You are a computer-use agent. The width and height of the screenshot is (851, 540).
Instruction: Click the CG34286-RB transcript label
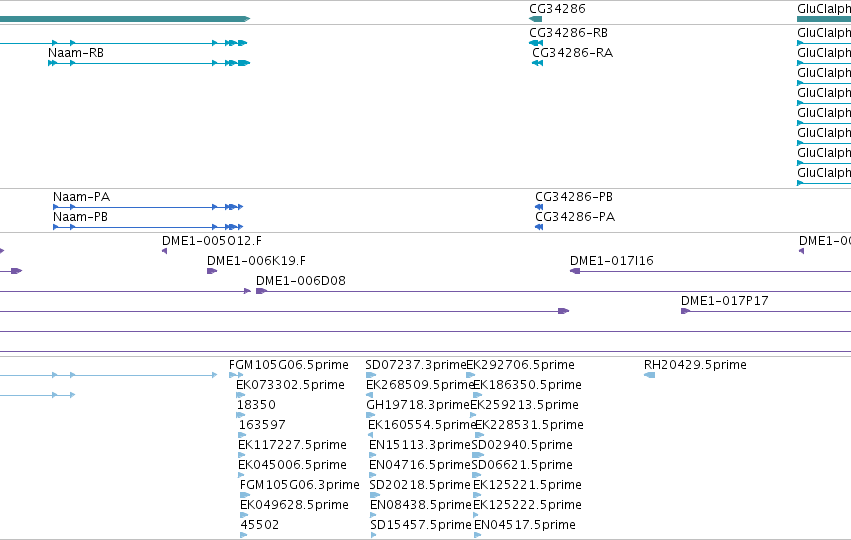click(x=568, y=33)
